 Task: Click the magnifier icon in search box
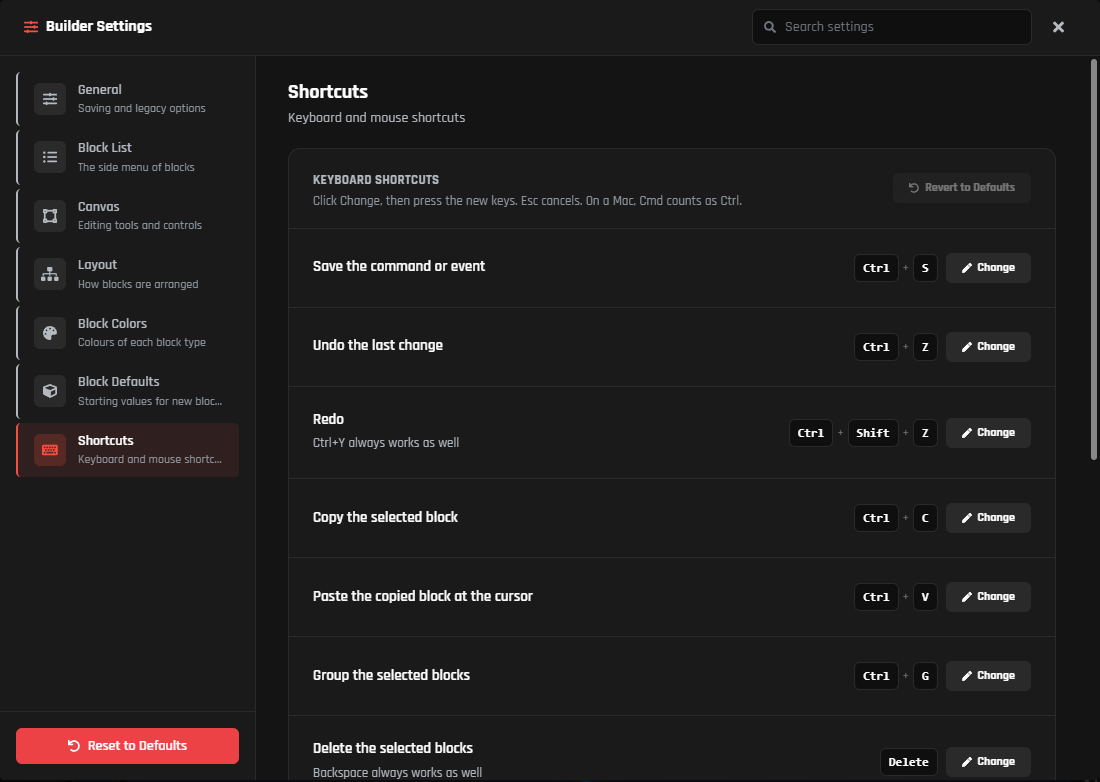770,27
